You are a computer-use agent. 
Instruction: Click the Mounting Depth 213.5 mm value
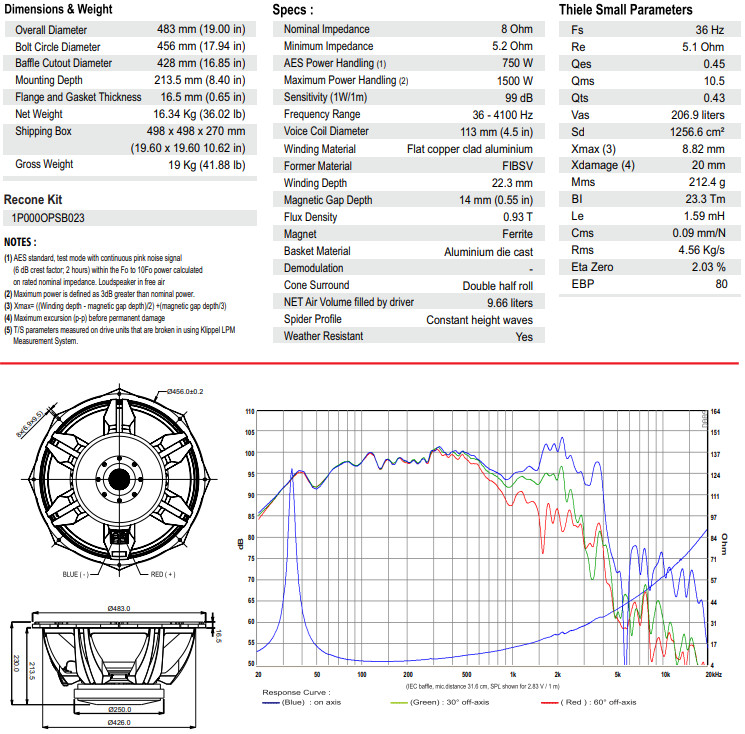tap(200, 80)
